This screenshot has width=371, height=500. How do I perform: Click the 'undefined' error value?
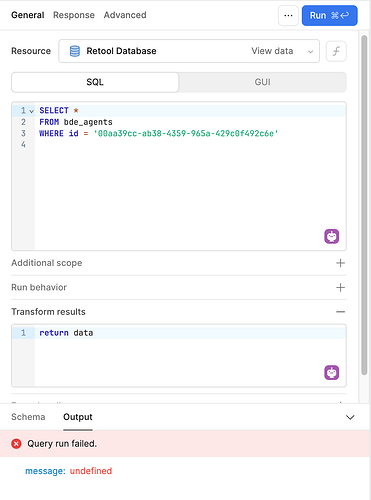tap(91, 471)
